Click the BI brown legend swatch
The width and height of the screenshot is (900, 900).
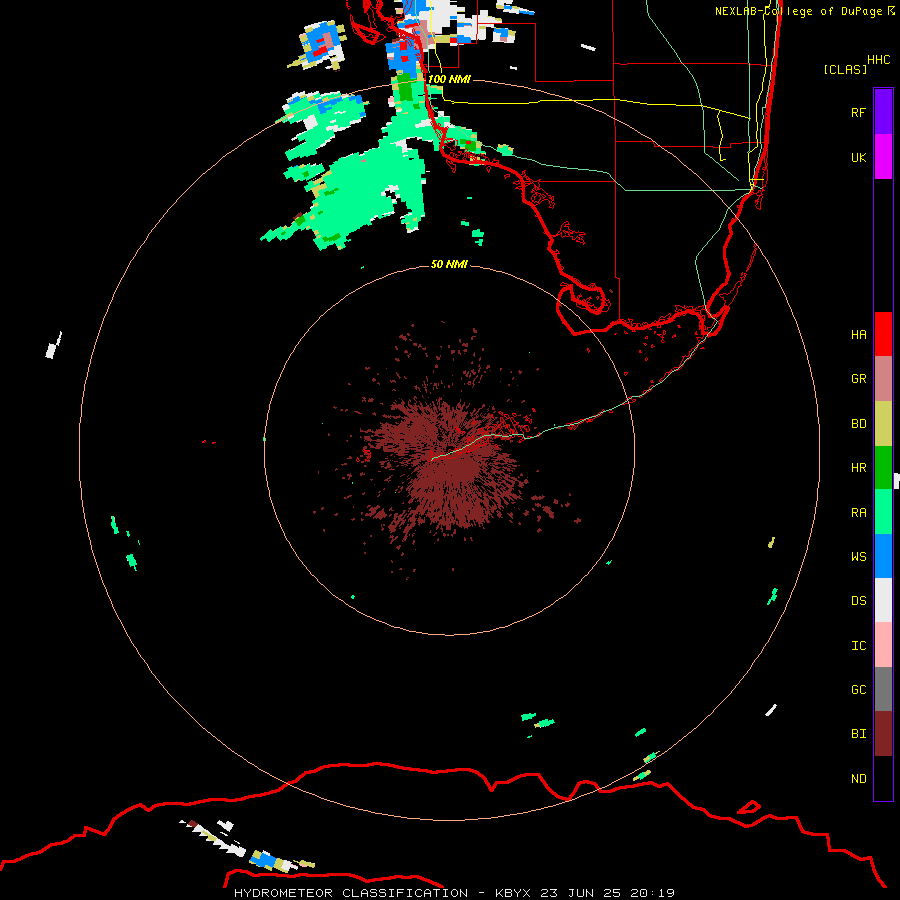click(x=883, y=734)
